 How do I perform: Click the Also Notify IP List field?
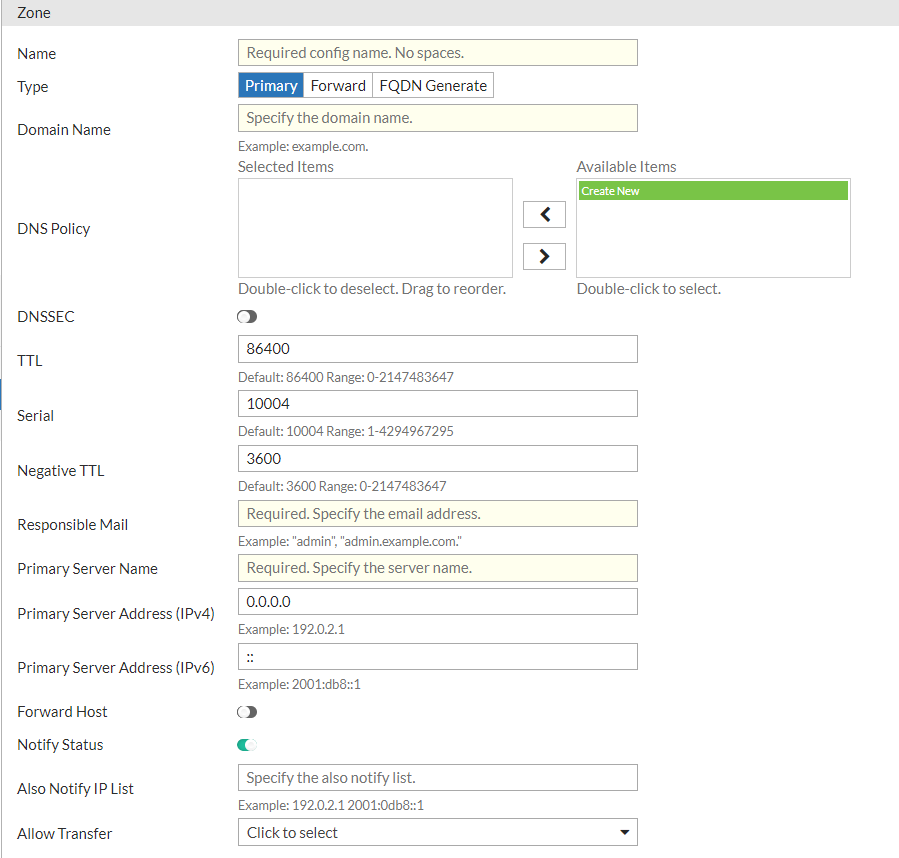click(437, 777)
